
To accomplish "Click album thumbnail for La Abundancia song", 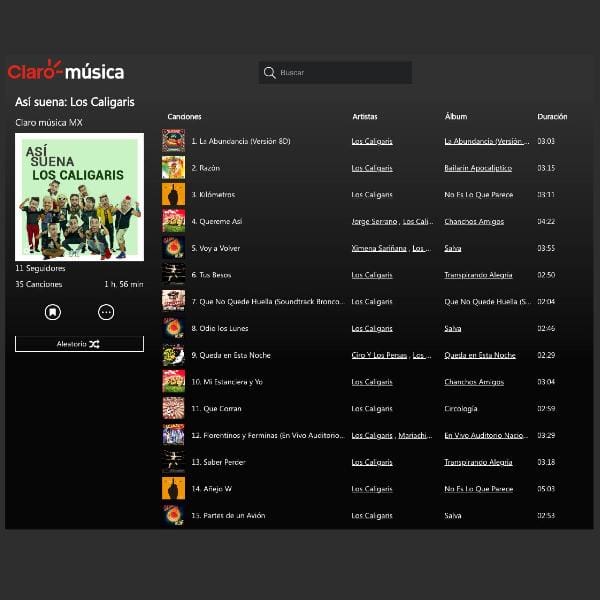I will click(173, 141).
